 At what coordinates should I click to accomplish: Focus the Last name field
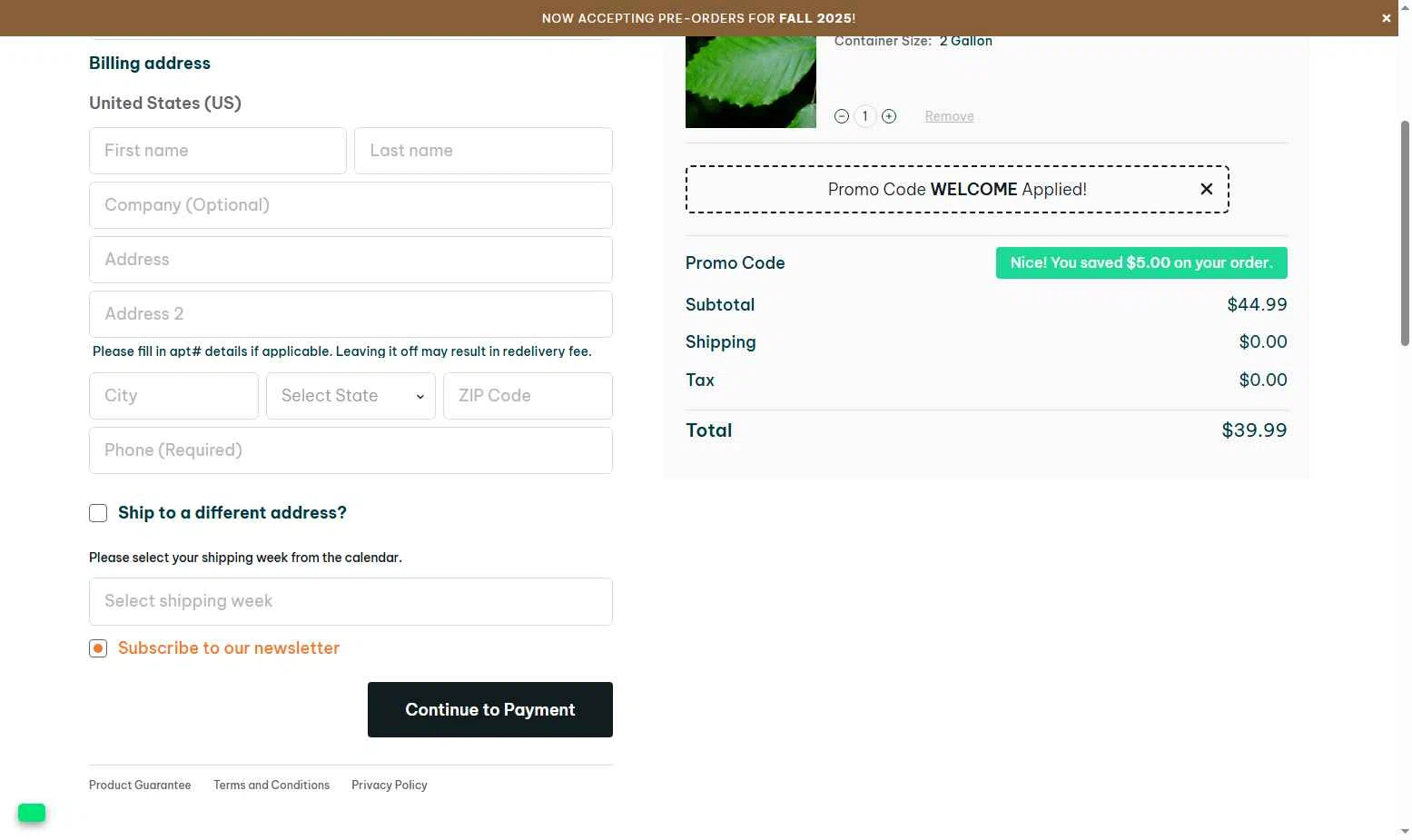coord(483,151)
